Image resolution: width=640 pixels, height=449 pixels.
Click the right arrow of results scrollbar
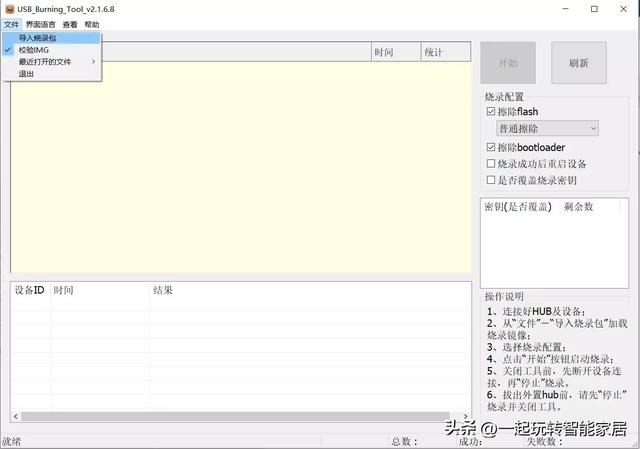tap(465, 416)
